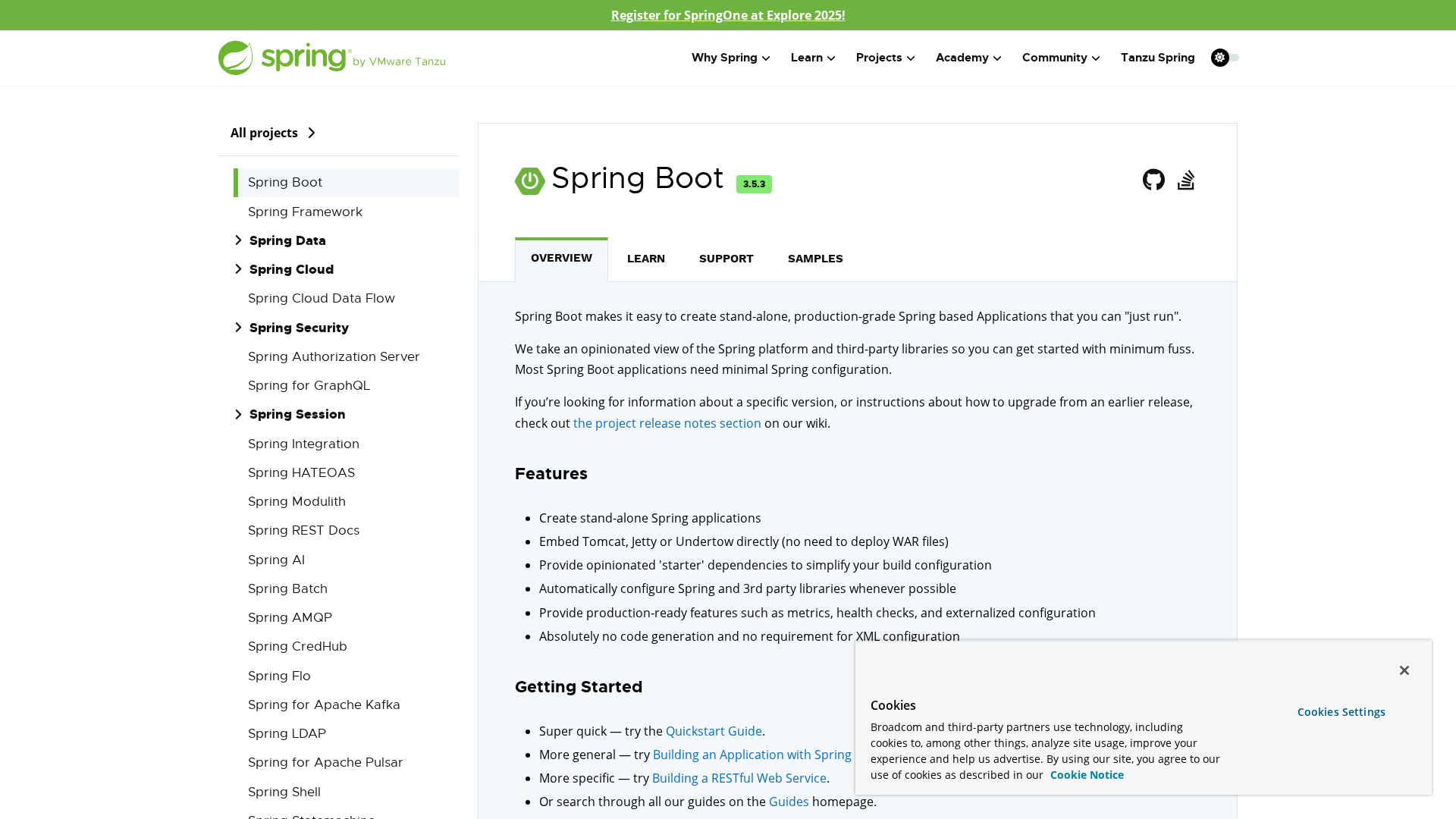Open the Academy dropdown menu
1456x819 pixels.
(x=968, y=58)
